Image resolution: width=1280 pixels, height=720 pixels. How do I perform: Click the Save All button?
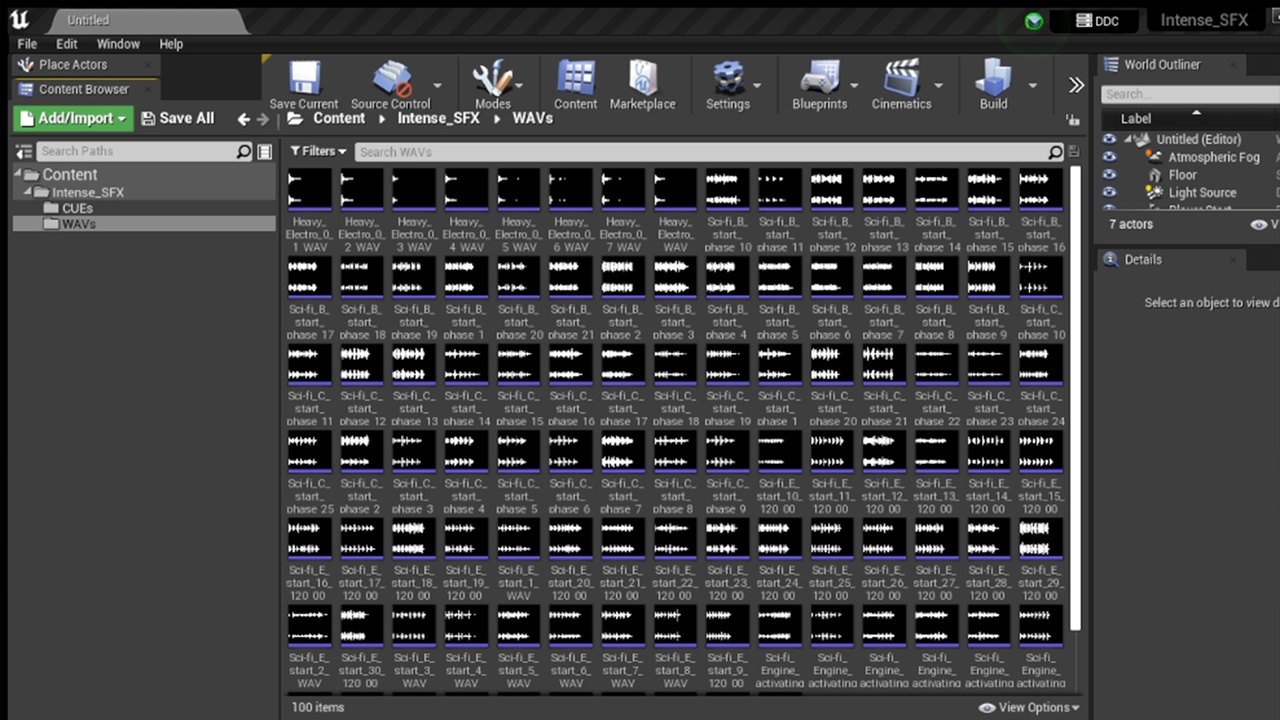point(178,118)
